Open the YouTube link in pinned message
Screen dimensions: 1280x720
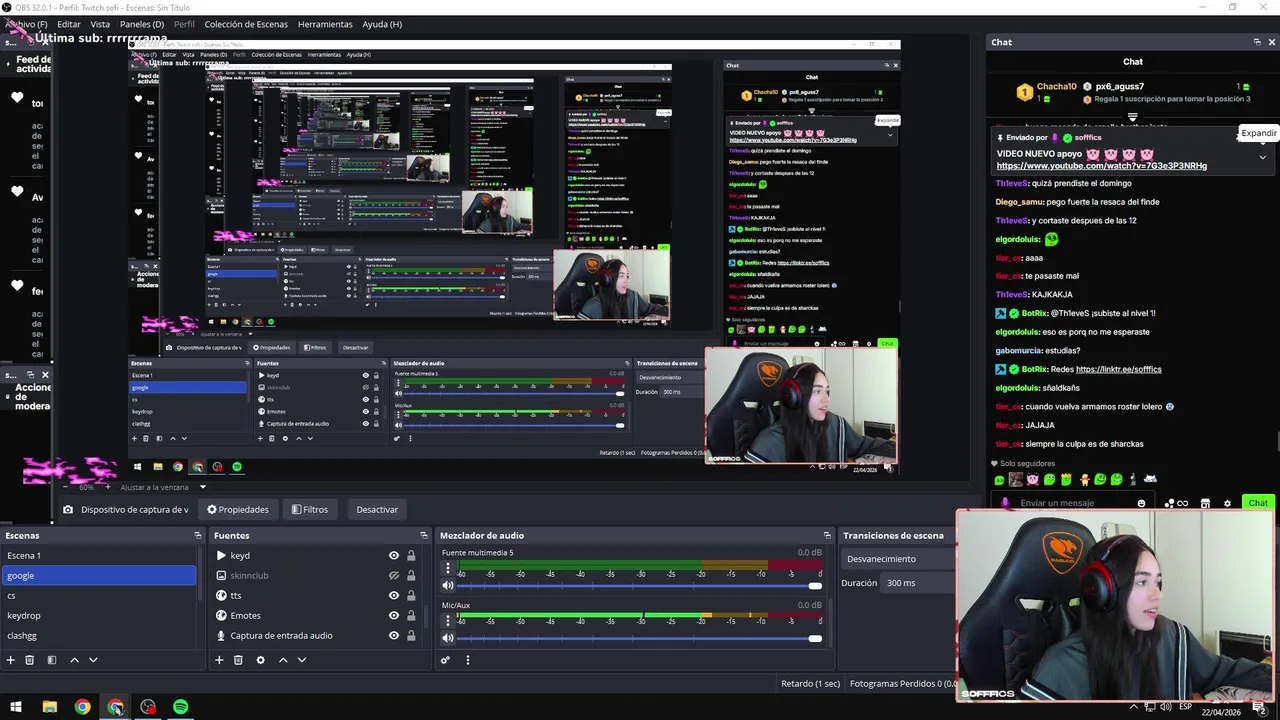(1101, 166)
